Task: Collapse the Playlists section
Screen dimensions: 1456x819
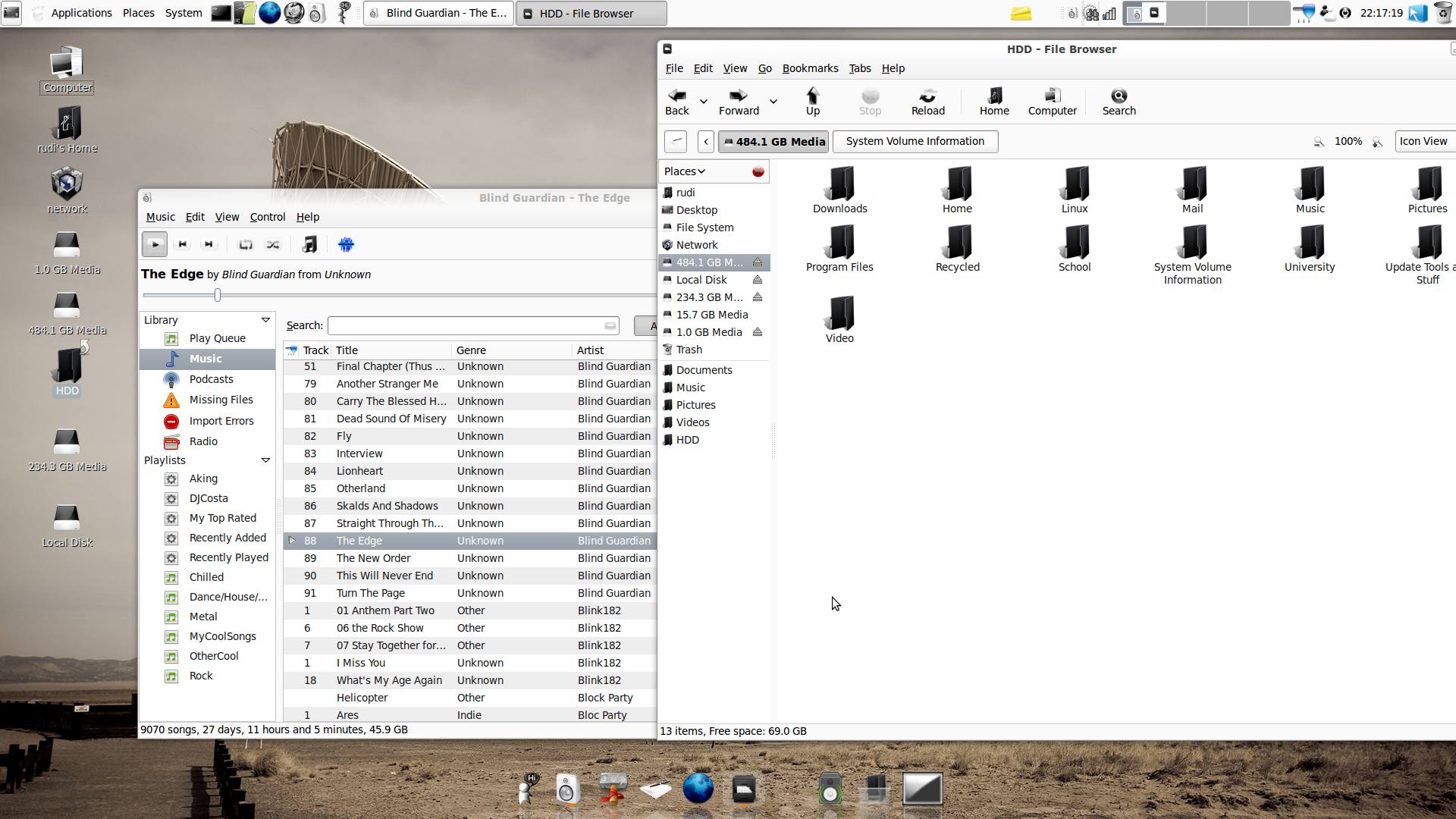Action: tap(265, 460)
